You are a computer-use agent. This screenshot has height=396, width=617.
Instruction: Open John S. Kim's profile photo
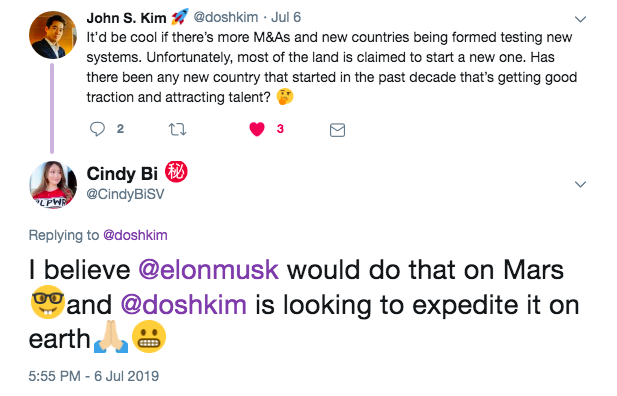(x=53, y=35)
